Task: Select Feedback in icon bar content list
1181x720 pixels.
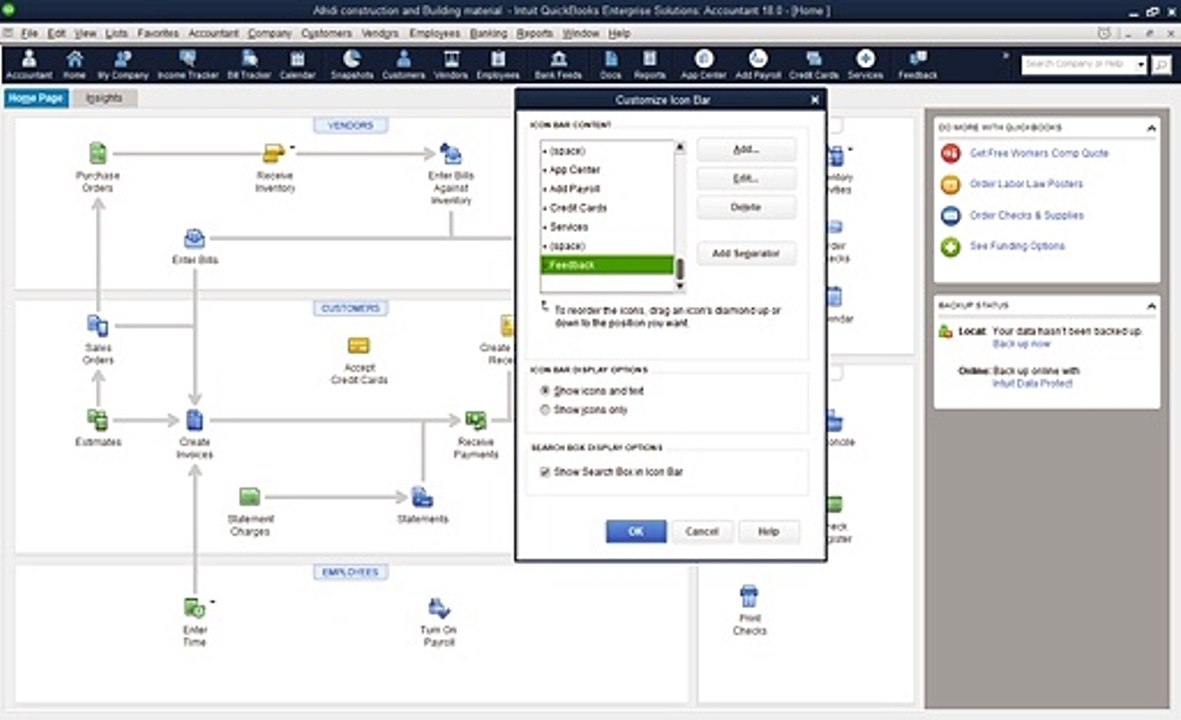Action: [x=607, y=265]
